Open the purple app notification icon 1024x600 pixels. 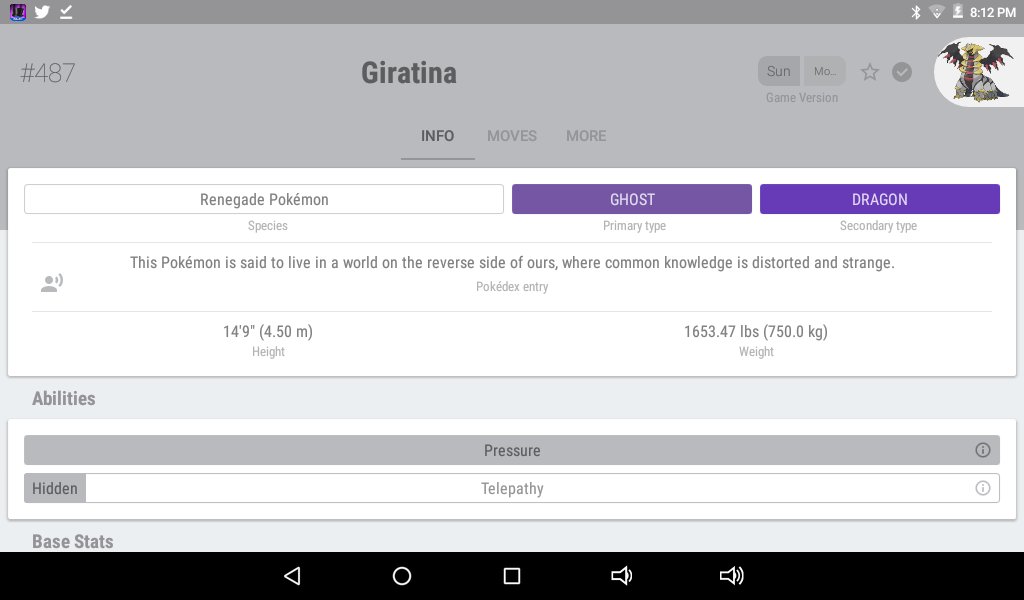(18, 12)
